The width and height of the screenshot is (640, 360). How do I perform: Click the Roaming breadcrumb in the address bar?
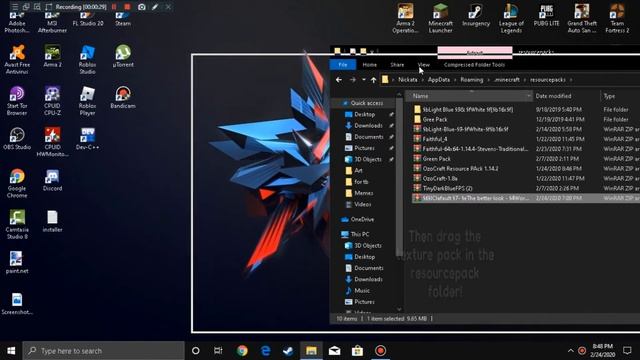click(471, 80)
